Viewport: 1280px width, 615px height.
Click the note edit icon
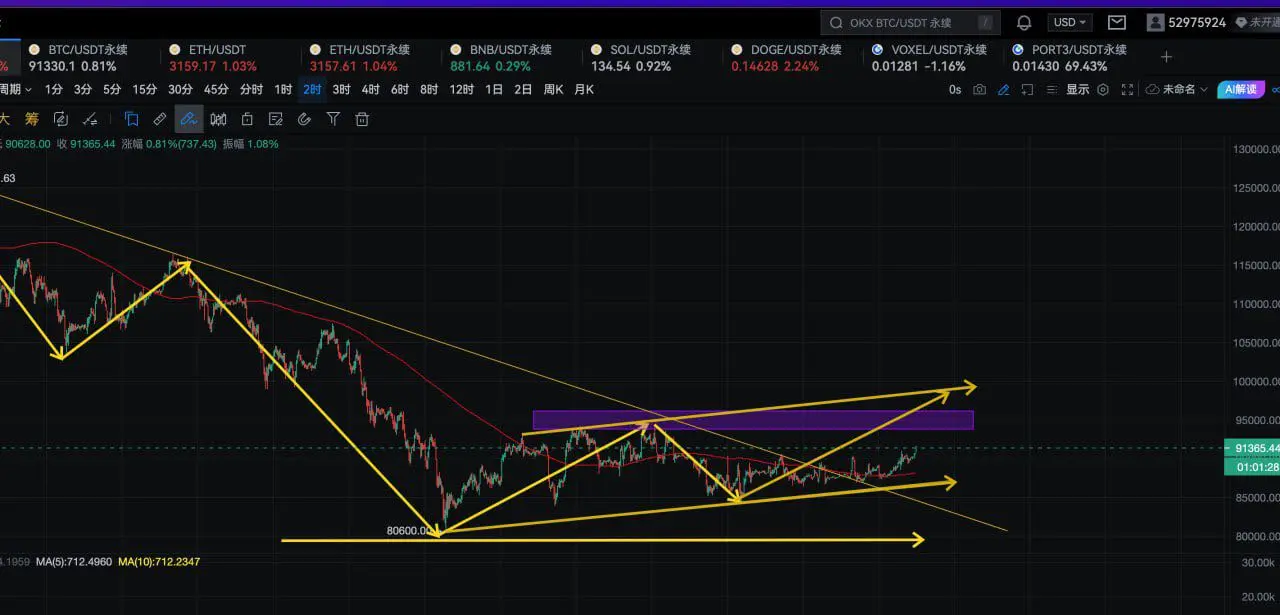point(276,119)
